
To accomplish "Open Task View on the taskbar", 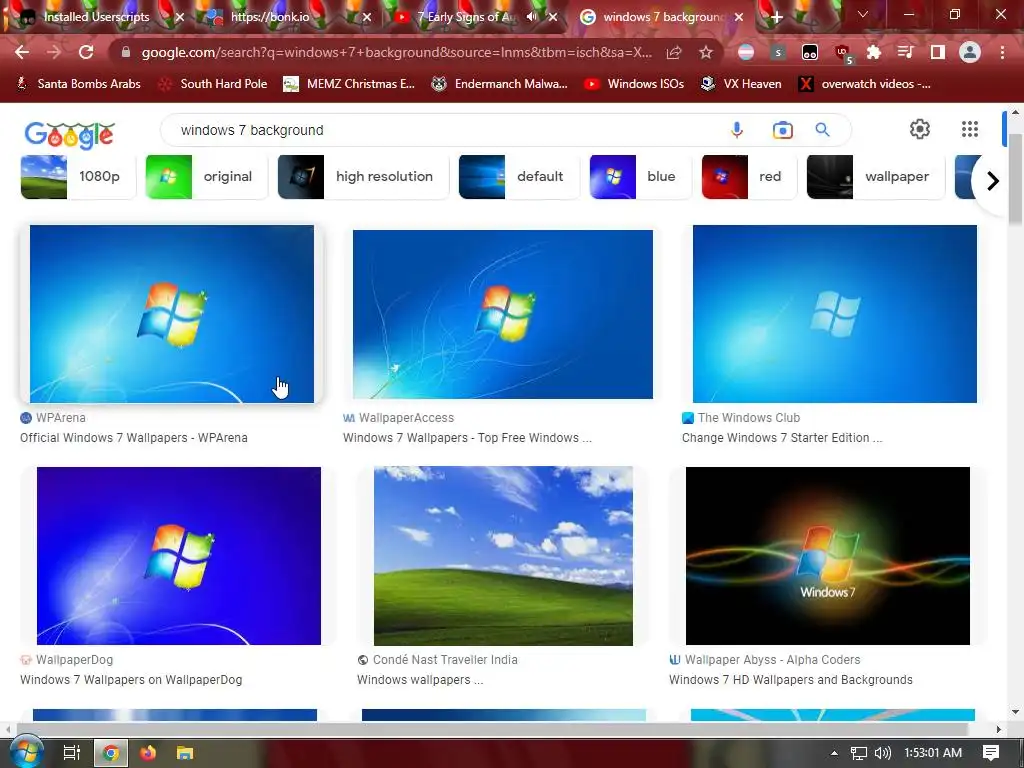I will click(x=72, y=753).
